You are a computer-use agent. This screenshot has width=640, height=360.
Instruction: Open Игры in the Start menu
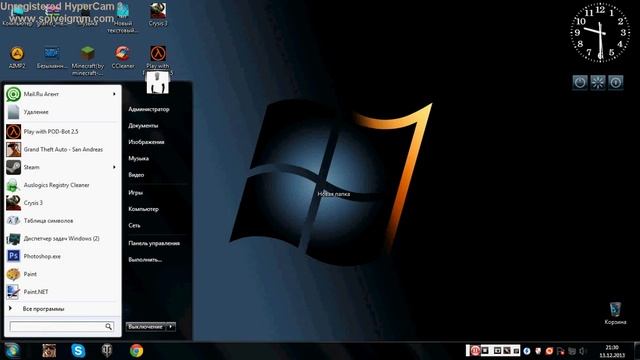click(135, 193)
